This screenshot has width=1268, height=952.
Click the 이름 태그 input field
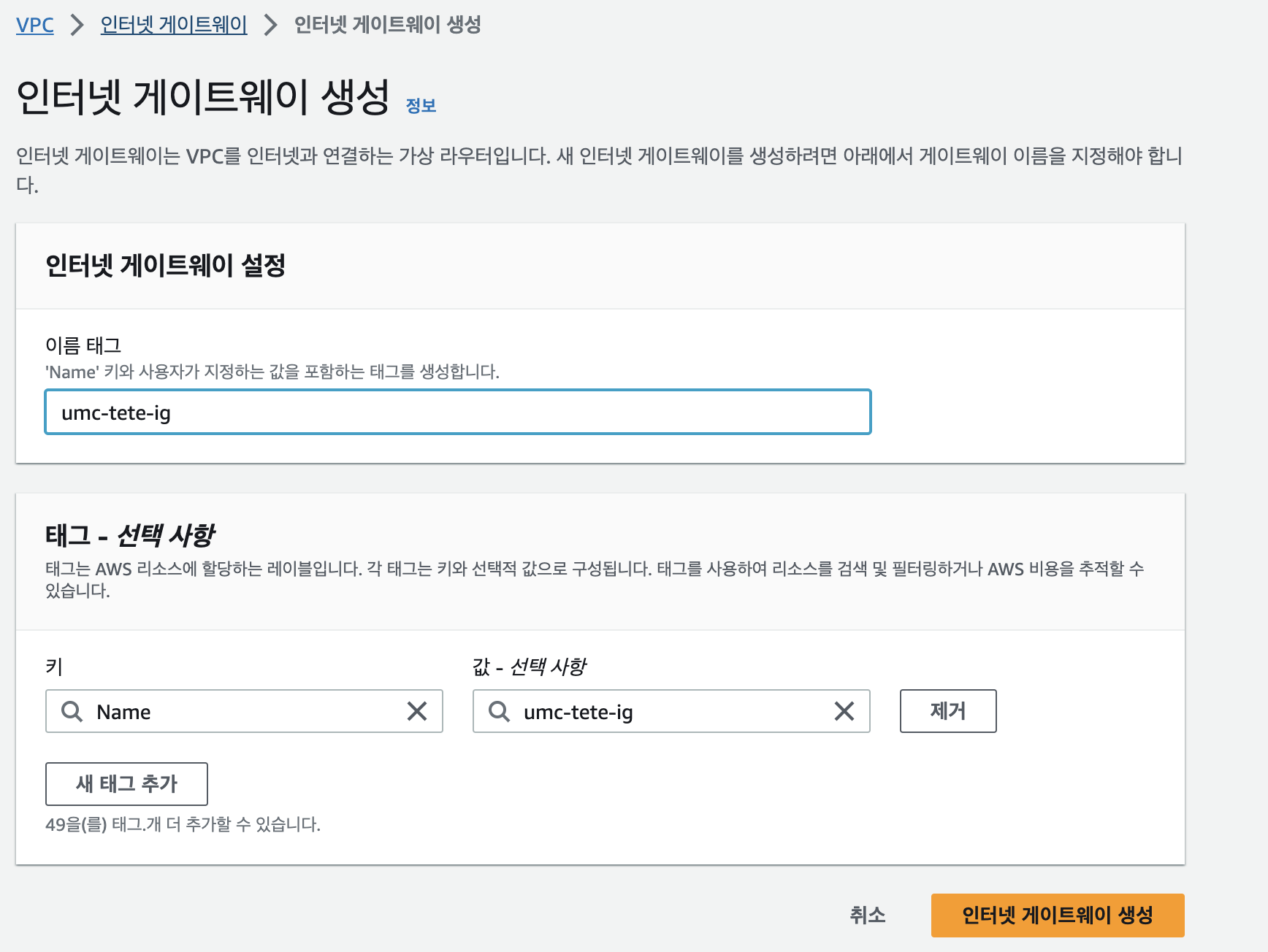(x=458, y=412)
